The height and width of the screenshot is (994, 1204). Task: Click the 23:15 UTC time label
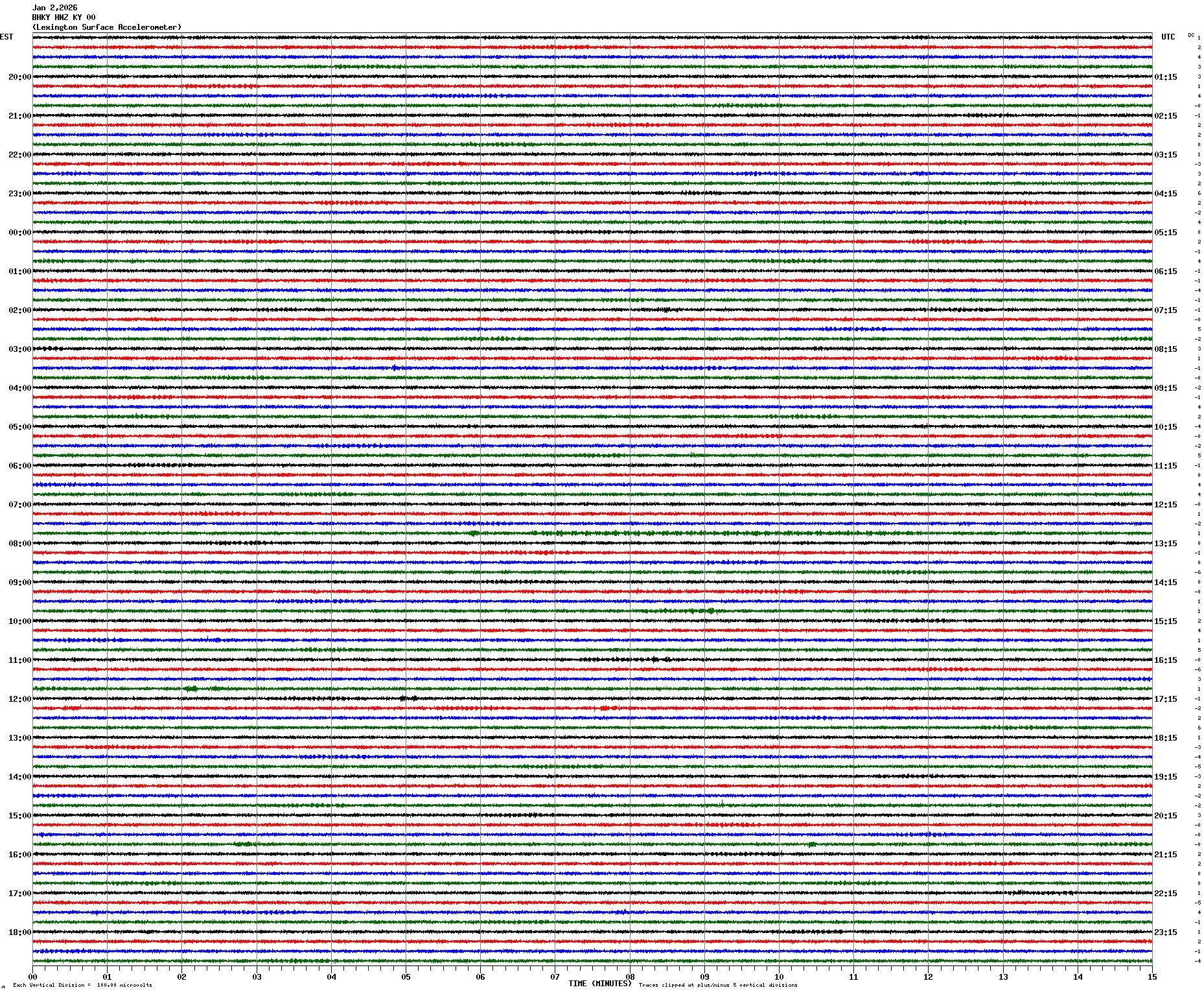(x=1166, y=932)
